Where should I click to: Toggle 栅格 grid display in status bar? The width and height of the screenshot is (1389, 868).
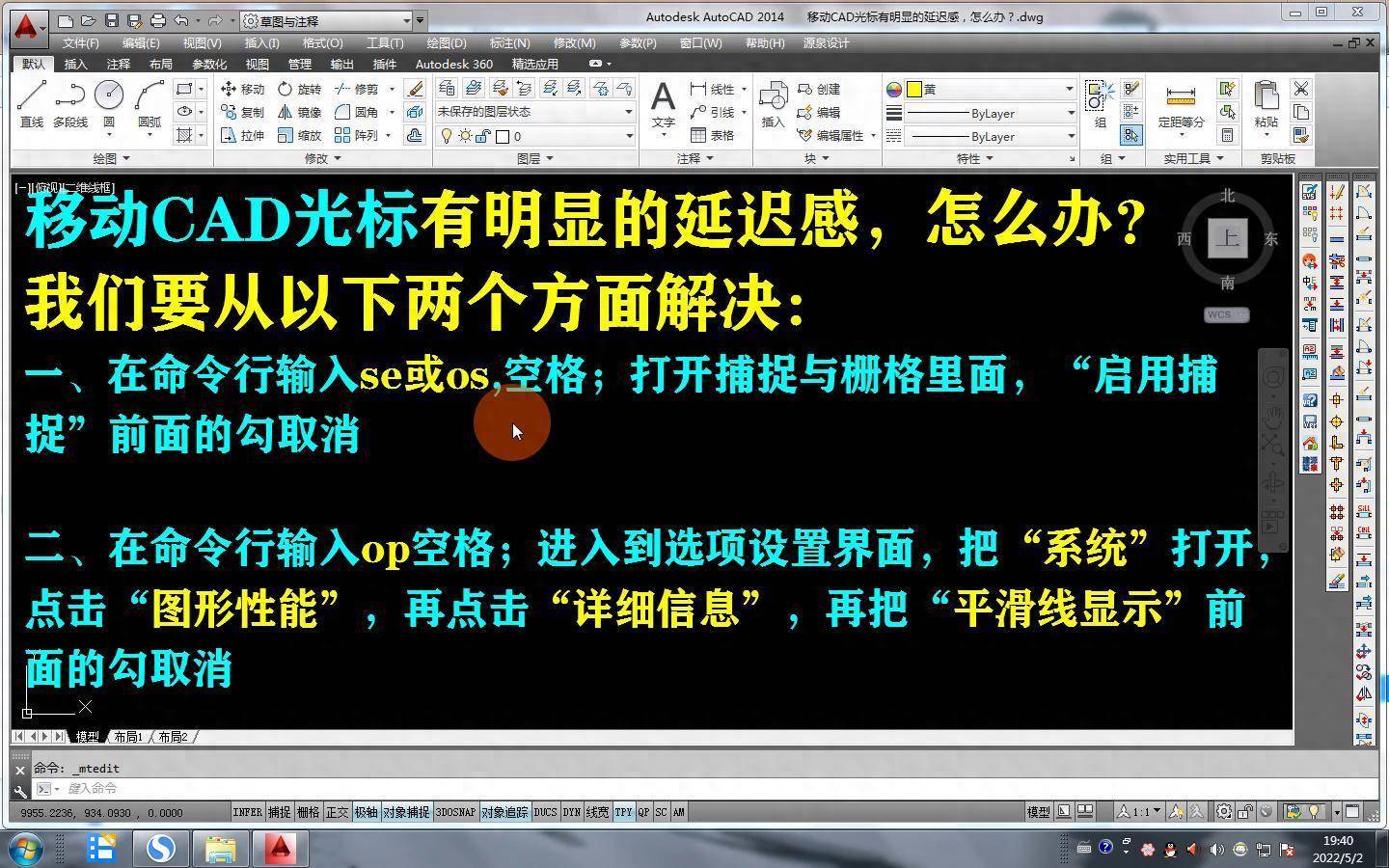point(308,812)
